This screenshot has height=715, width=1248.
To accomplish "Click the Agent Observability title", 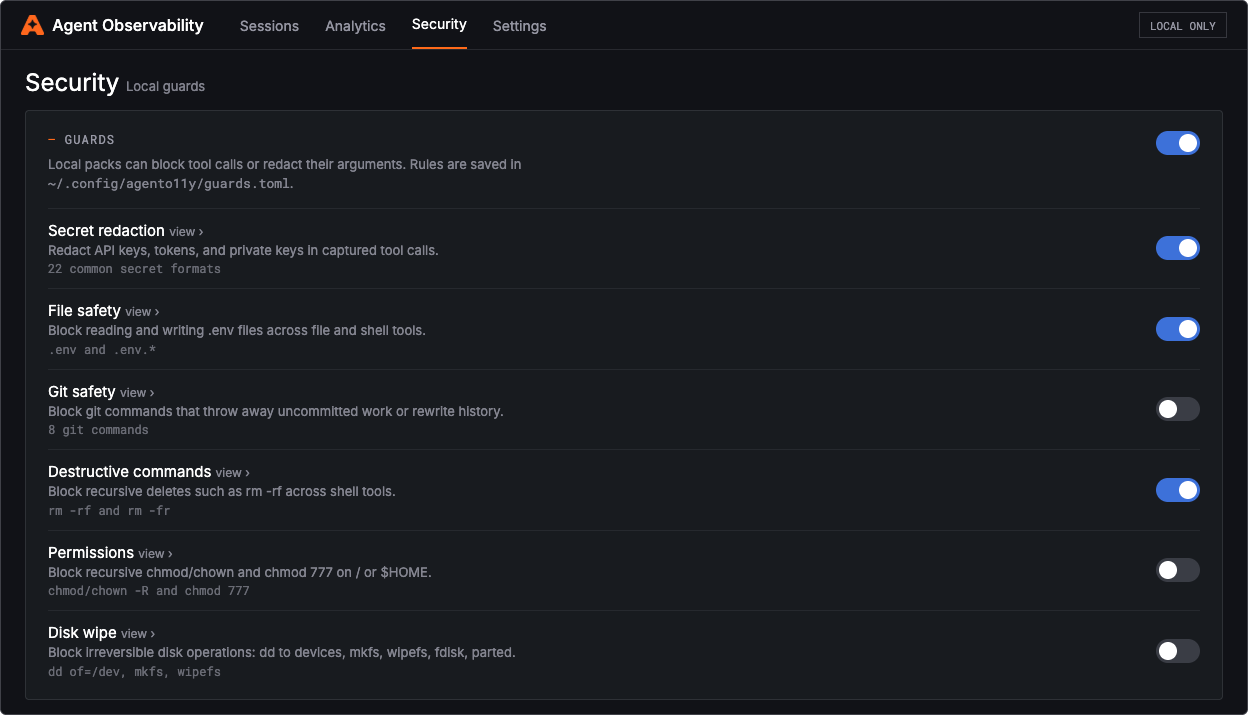I will point(128,25).
